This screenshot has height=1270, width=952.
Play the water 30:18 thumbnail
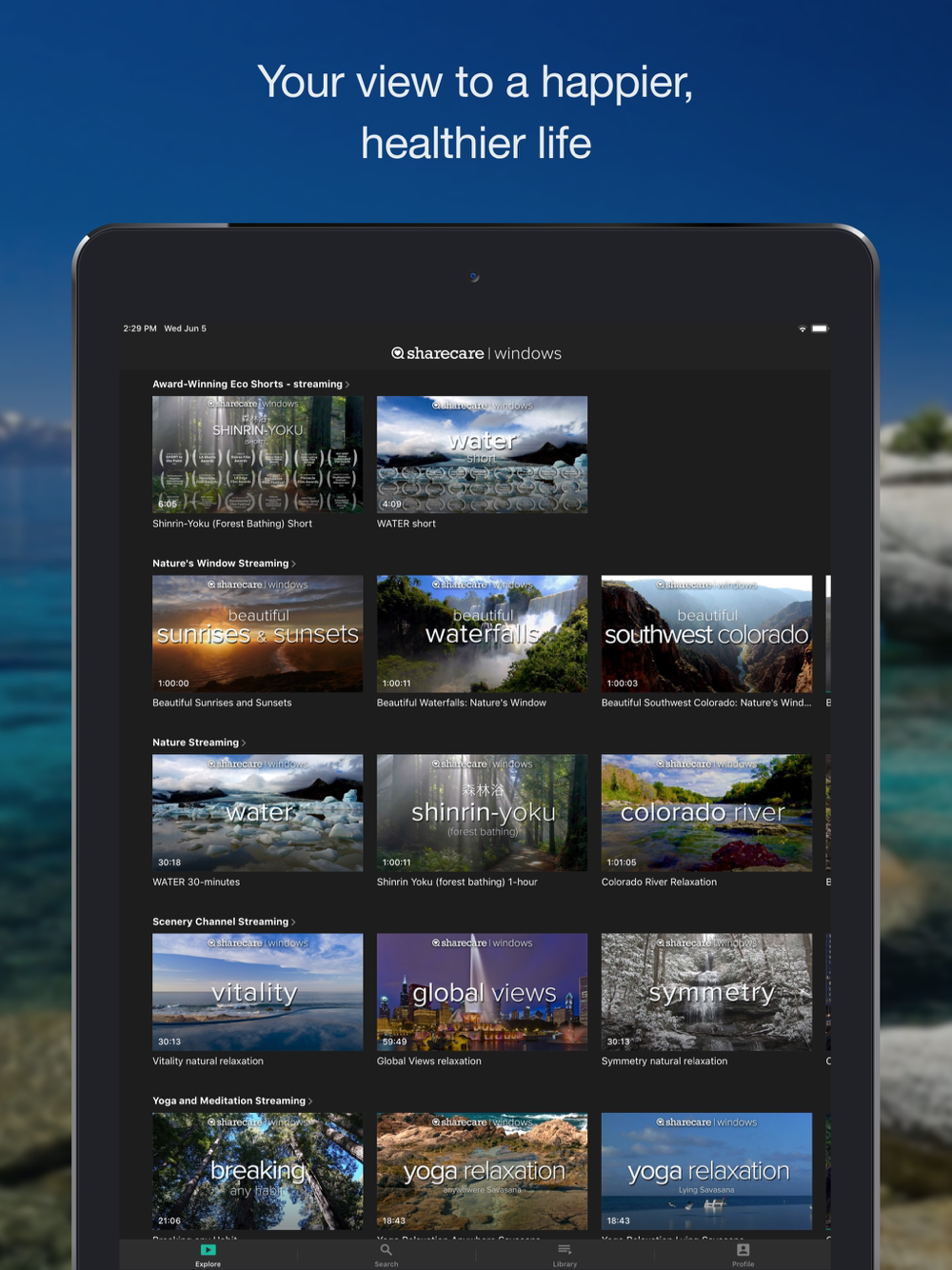(x=258, y=813)
